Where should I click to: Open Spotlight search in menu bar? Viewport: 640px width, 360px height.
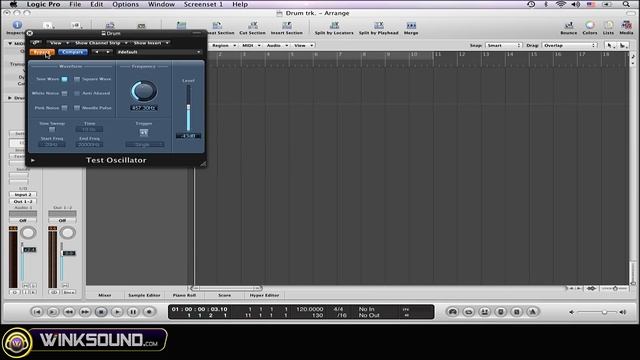pos(626,4)
